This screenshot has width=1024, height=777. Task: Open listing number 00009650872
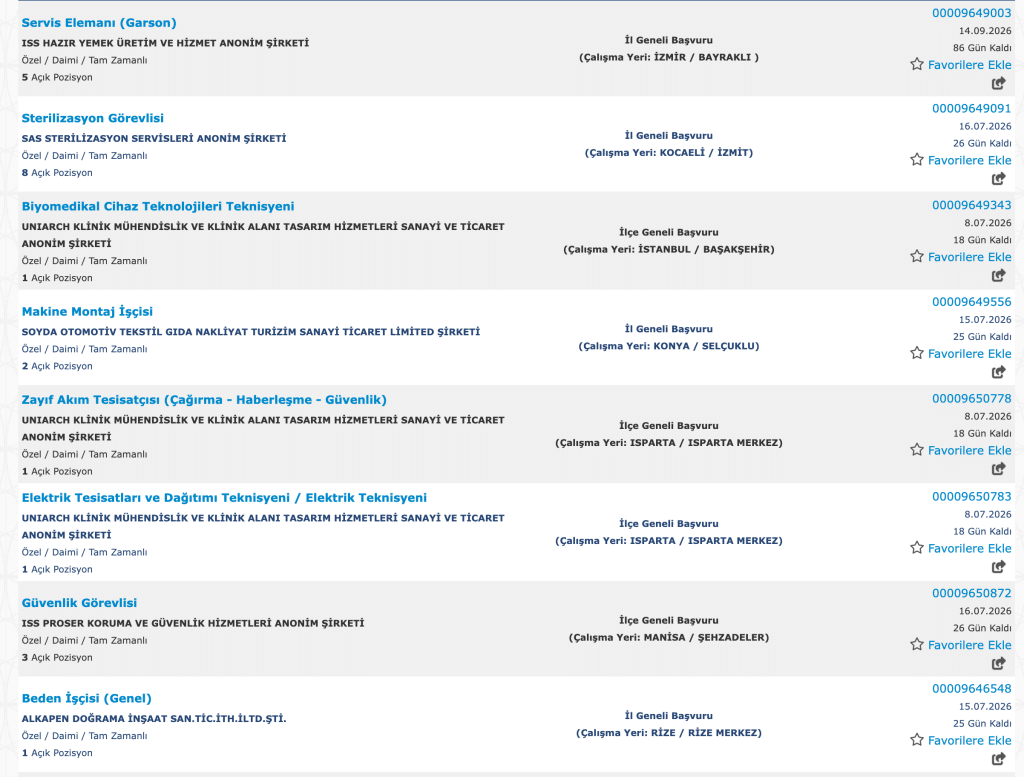tap(971, 593)
